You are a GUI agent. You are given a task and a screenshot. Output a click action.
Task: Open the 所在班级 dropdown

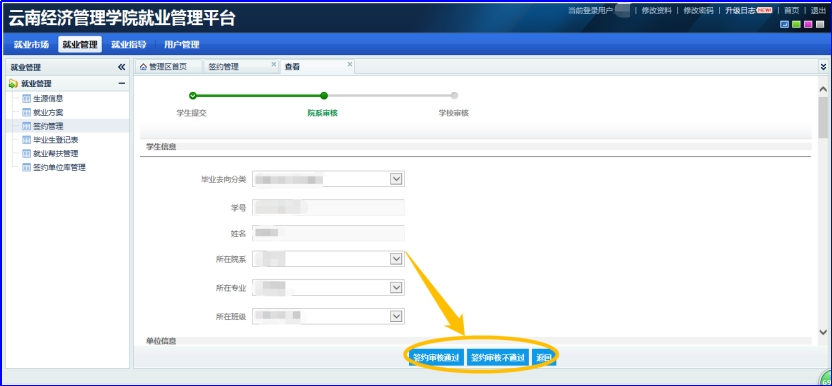(396, 316)
